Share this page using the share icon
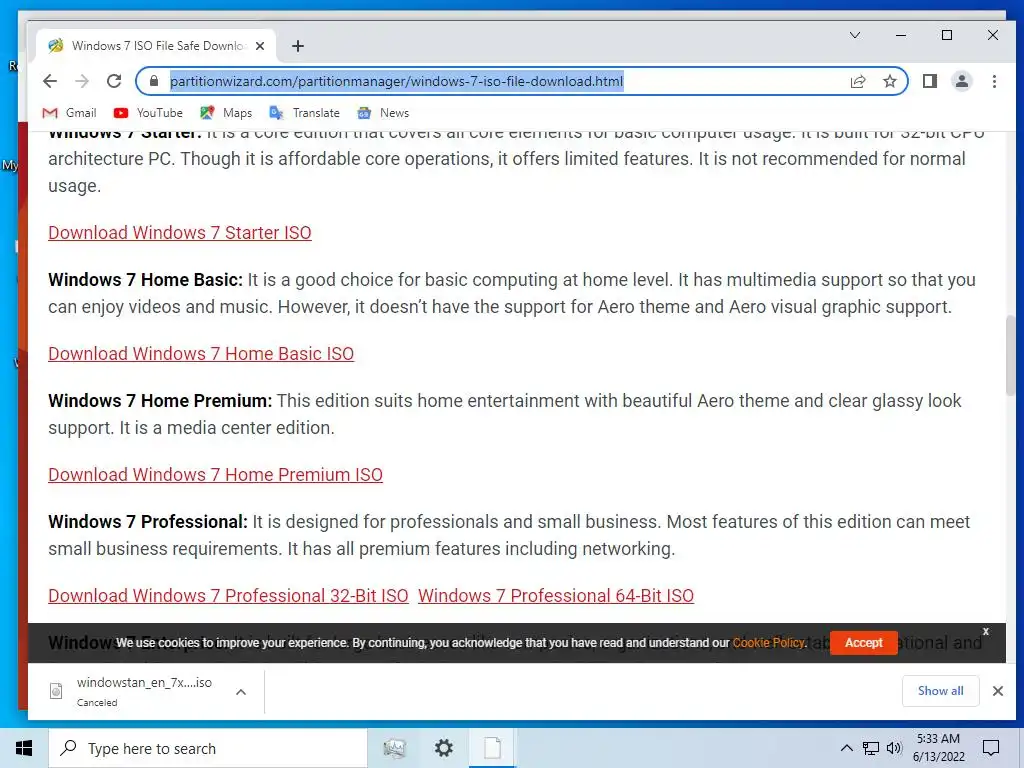1024x768 pixels. (x=857, y=81)
